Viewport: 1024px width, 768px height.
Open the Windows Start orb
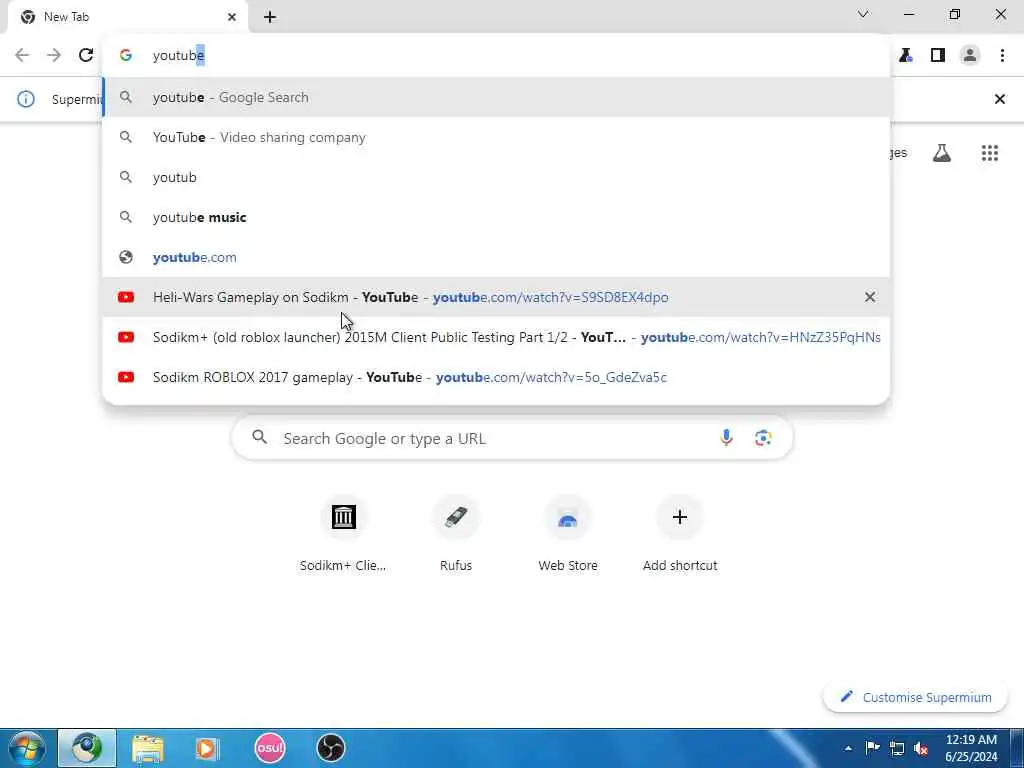click(27, 748)
